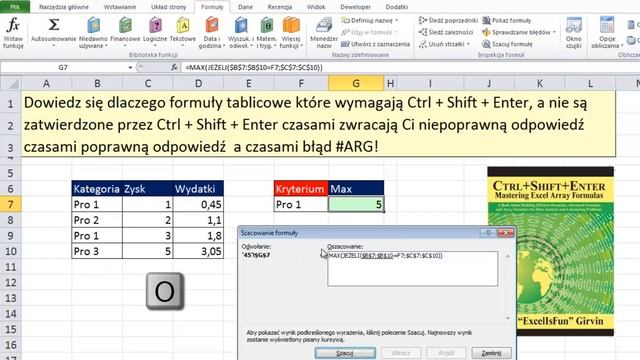This screenshot has height=360, width=640.
Task: Click Śledź zależności
Action: coord(446,32)
